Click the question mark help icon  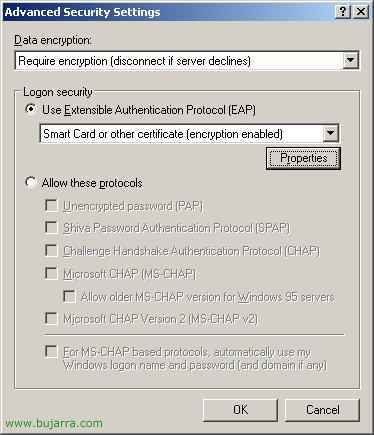pyautogui.click(x=342, y=12)
